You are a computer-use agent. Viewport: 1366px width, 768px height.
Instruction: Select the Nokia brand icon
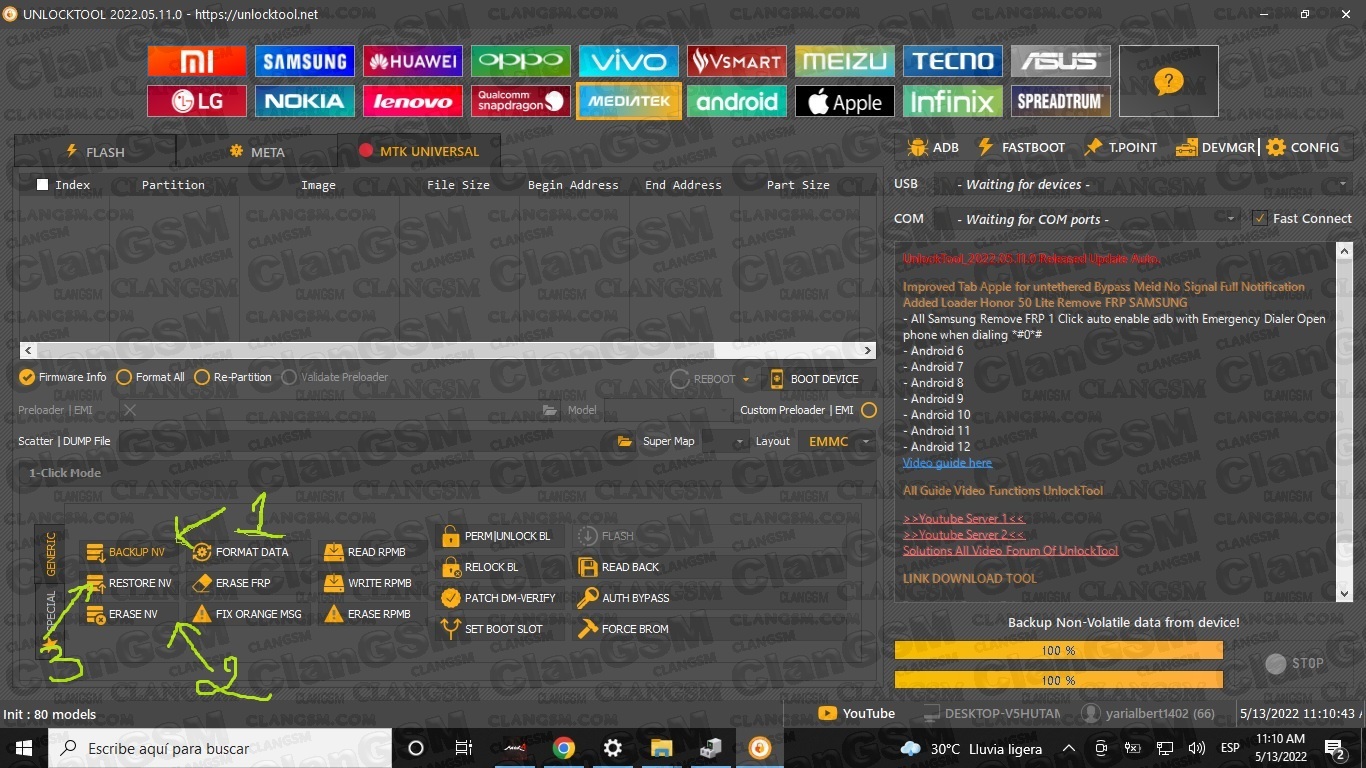click(305, 101)
